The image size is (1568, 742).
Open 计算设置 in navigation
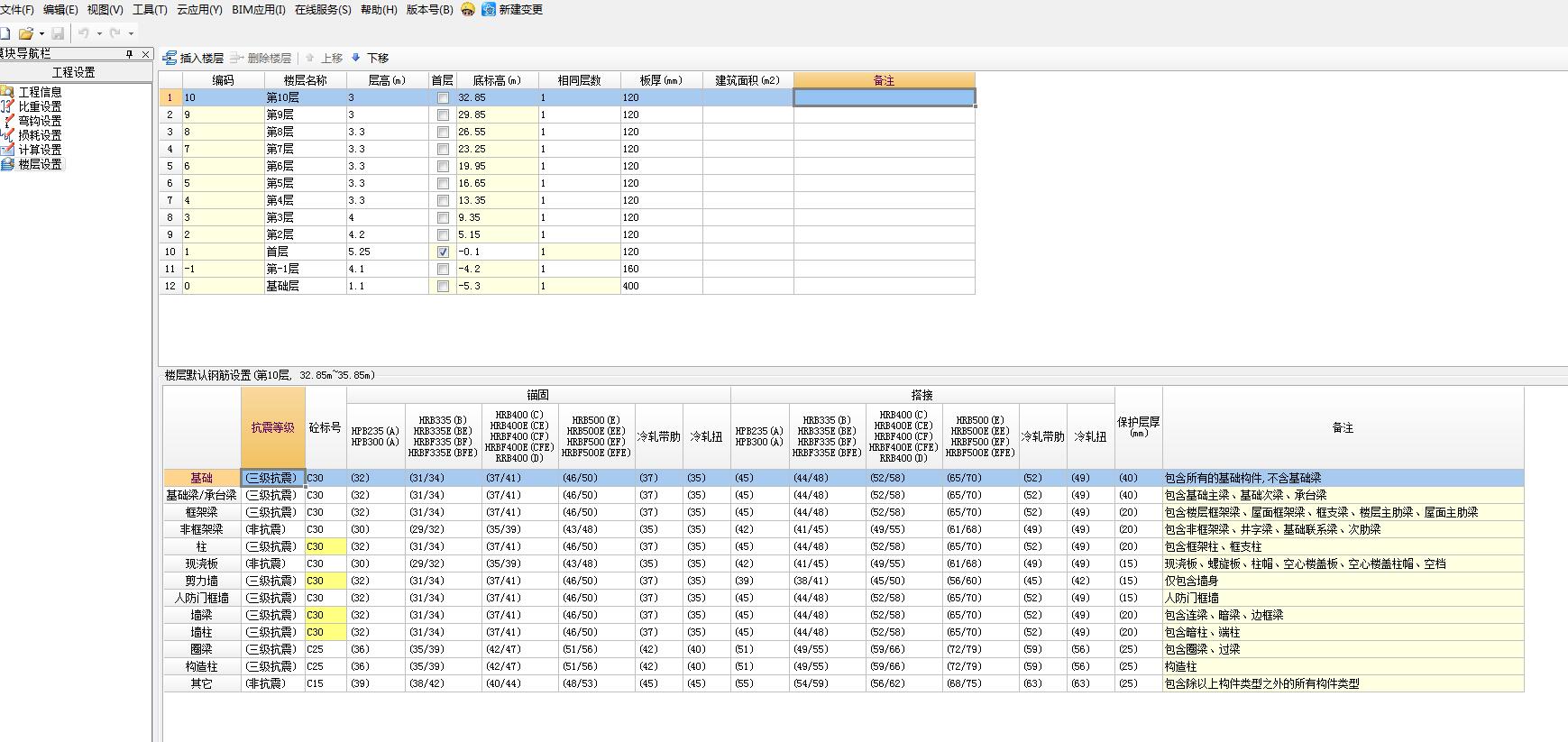click(32, 150)
